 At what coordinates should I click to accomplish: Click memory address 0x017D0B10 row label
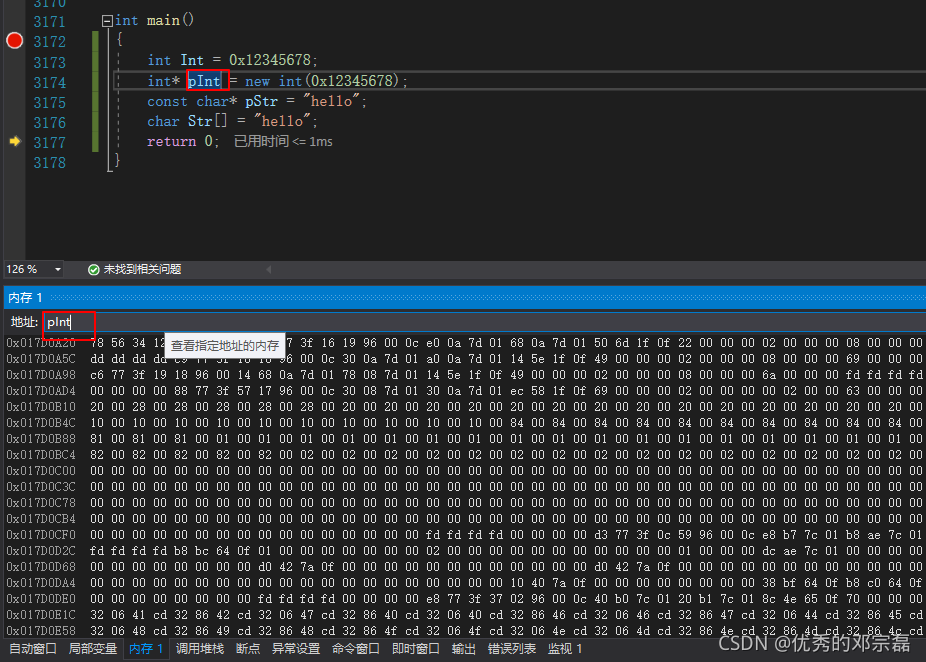41,407
